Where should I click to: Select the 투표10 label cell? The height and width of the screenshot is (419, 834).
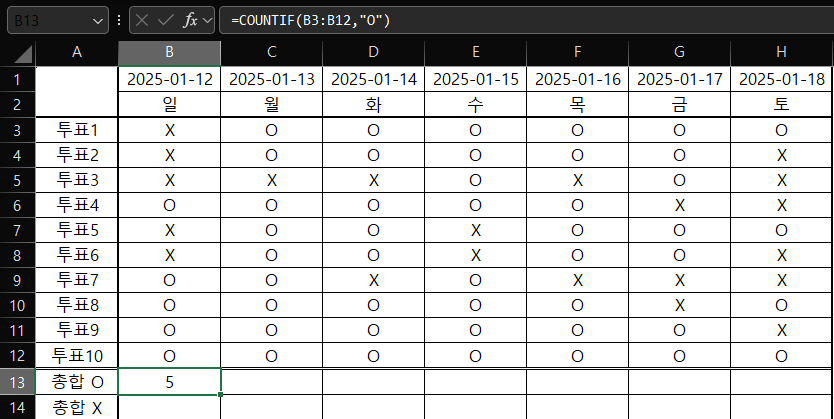(77, 355)
